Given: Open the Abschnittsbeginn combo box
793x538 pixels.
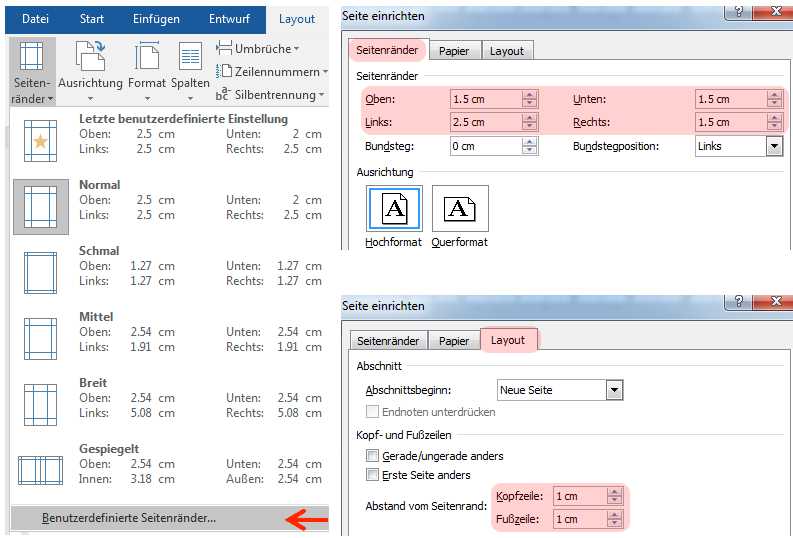Looking at the screenshot, I should [x=614, y=390].
